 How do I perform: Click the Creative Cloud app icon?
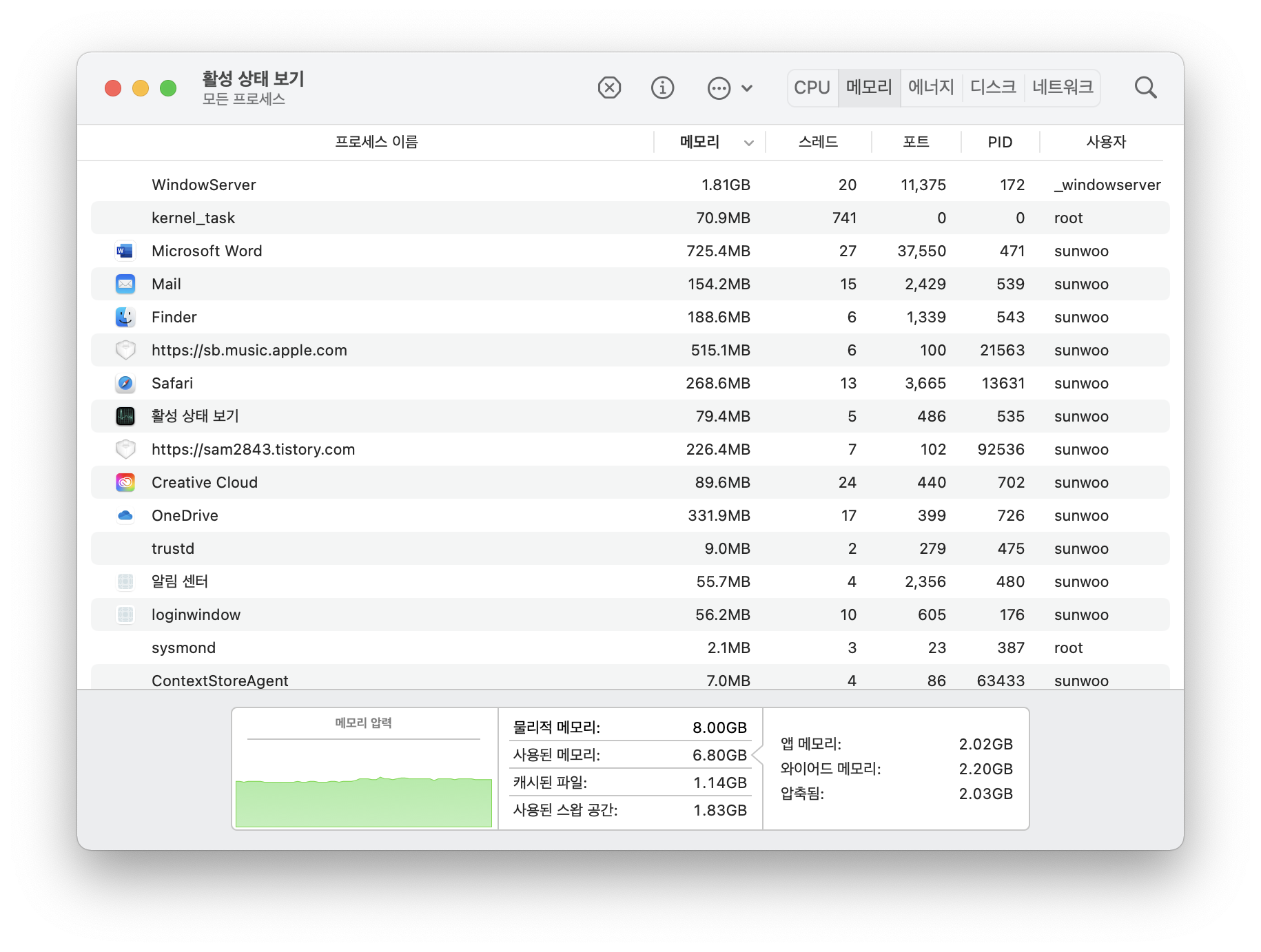coord(125,482)
